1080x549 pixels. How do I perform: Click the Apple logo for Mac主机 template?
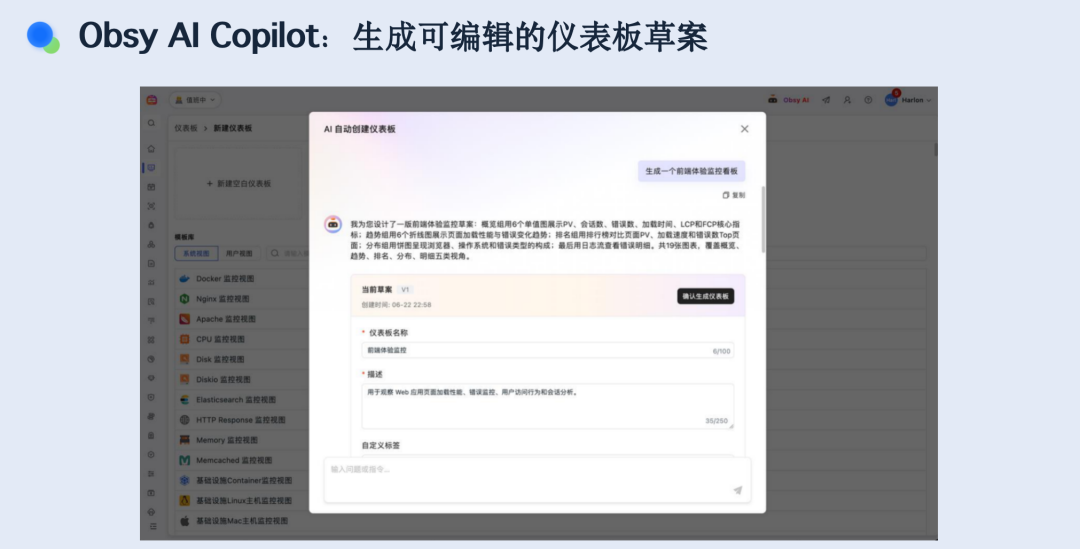pos(185,521)
